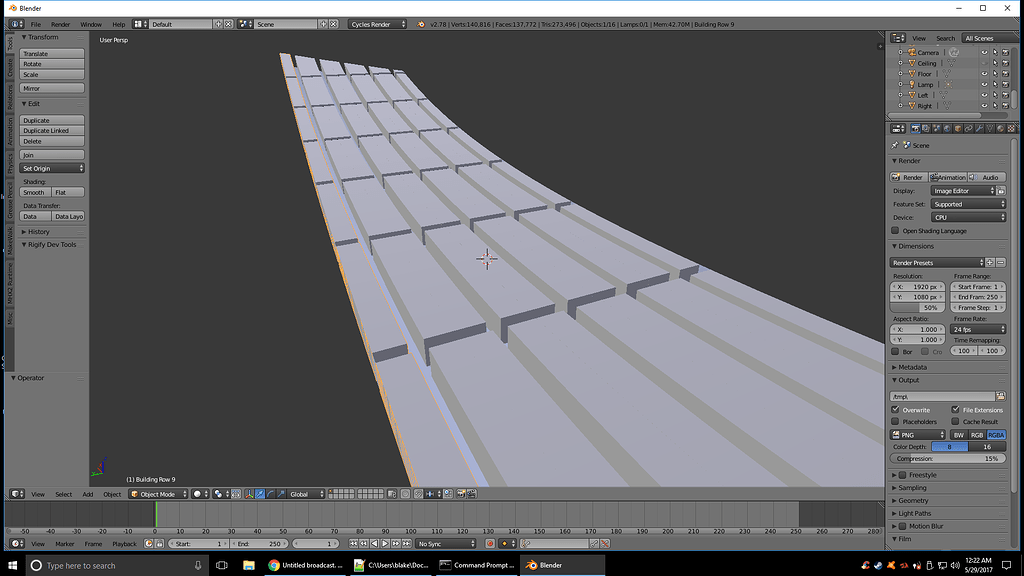This screenshot has width=1024, height=576.
Task: Jump to first frame in timeline
Action: coord(353,543)
